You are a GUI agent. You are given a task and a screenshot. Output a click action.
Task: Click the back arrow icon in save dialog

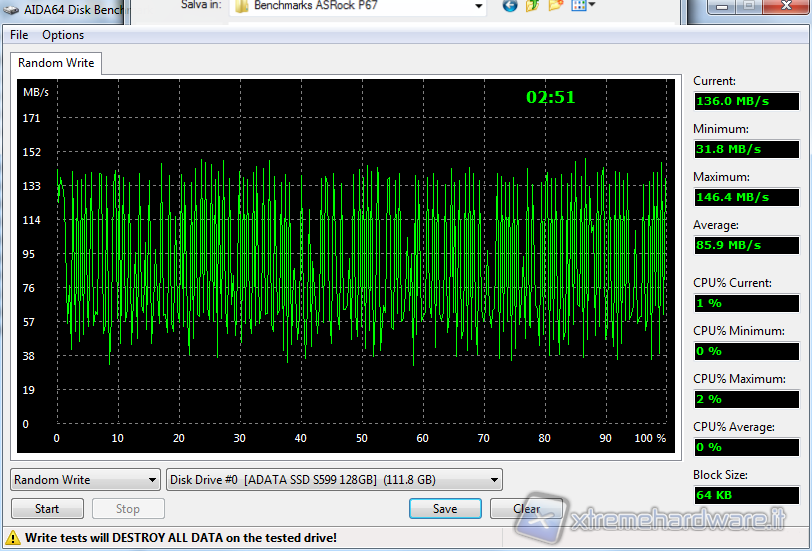coord(510,5)
